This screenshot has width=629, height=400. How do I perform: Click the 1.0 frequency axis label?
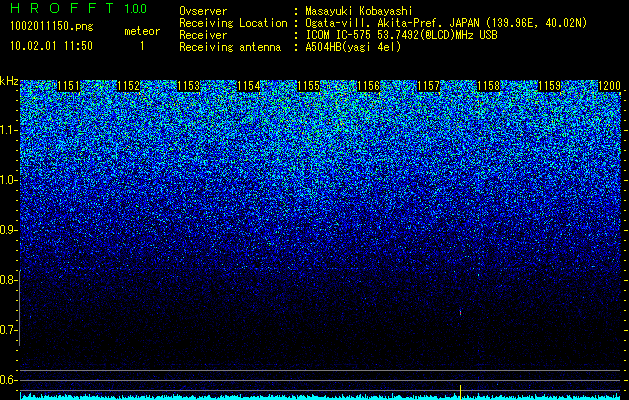(9, 180)
